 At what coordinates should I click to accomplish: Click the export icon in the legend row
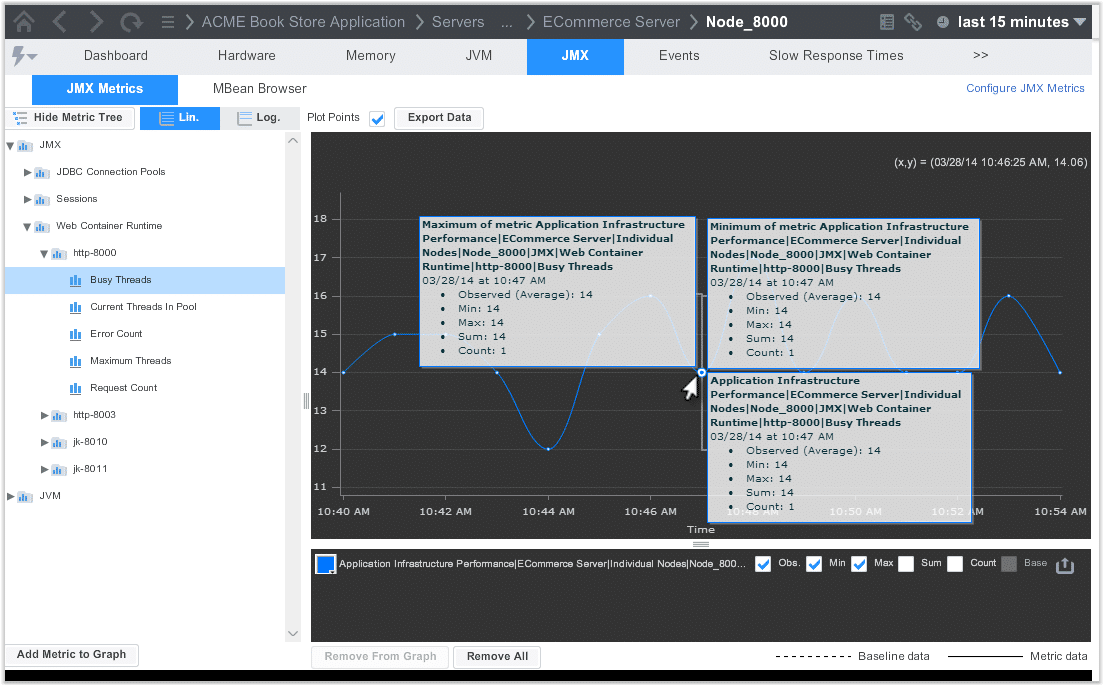point(1065,565)
